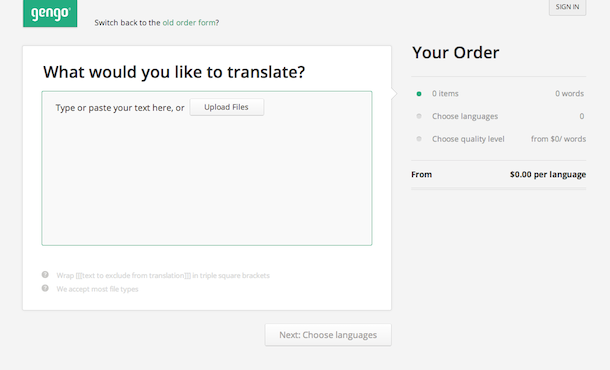Click Next: Choose languages button
This screenshot has height=370, width=610.
click(328, 335)
